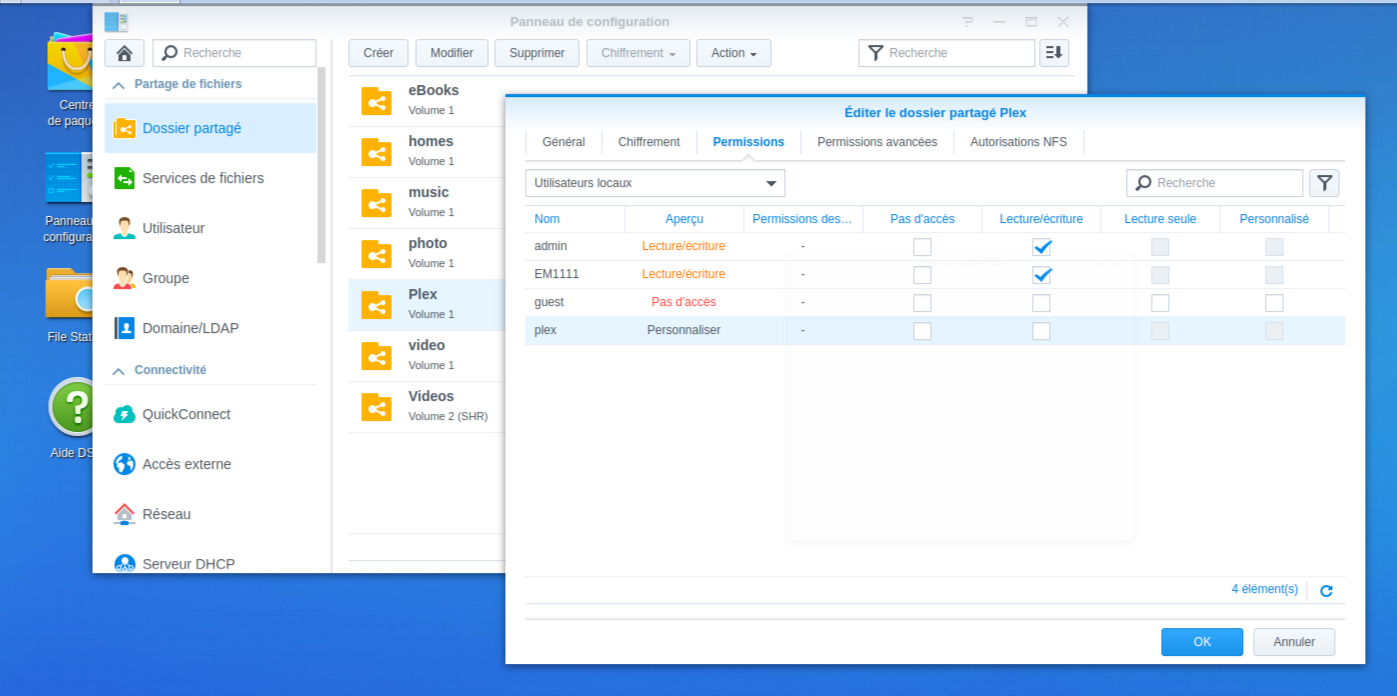Click the Annuler button
1397x696 pixels.
point(1294,642)
